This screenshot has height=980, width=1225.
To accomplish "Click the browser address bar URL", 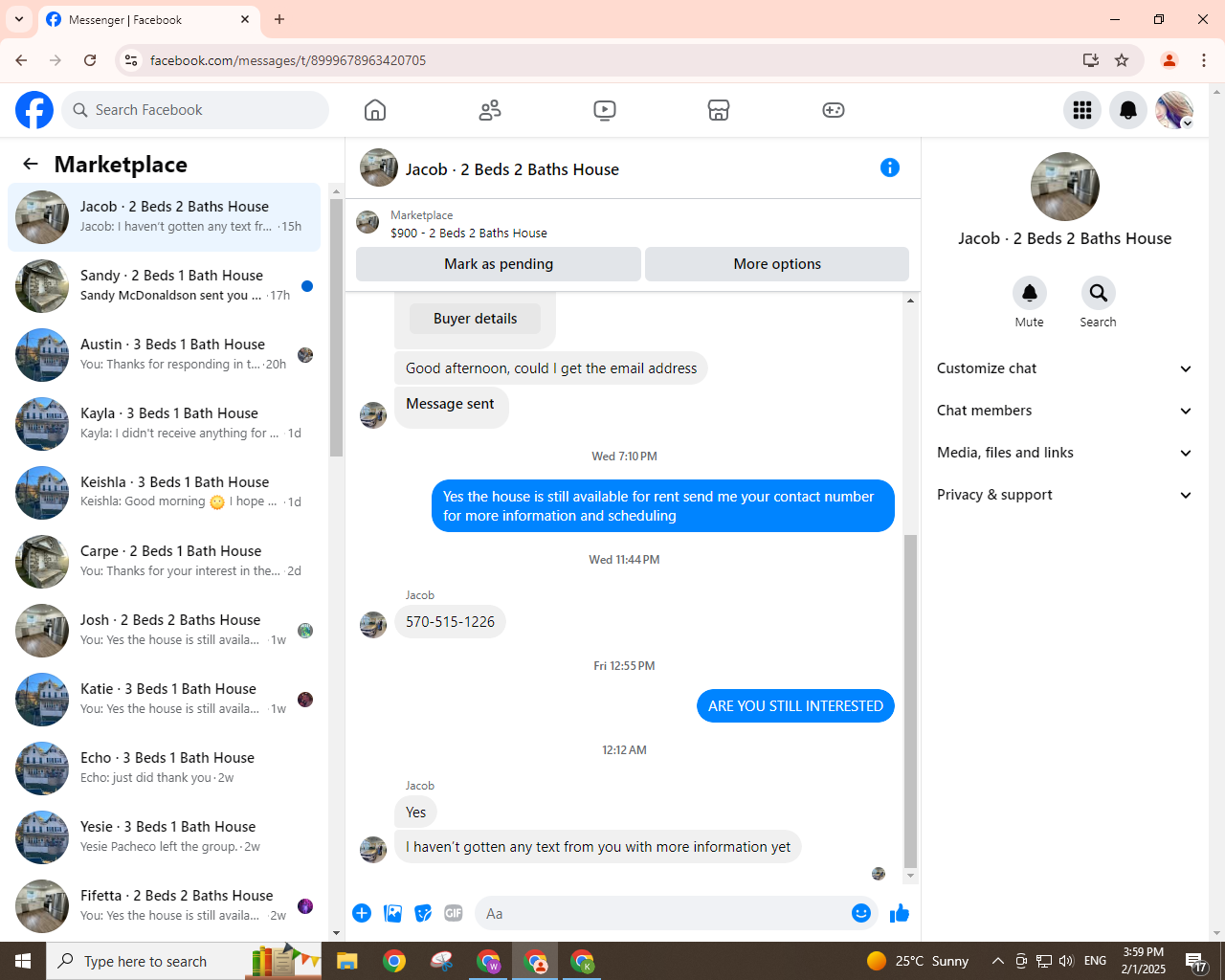I will [x=288, y=60].
